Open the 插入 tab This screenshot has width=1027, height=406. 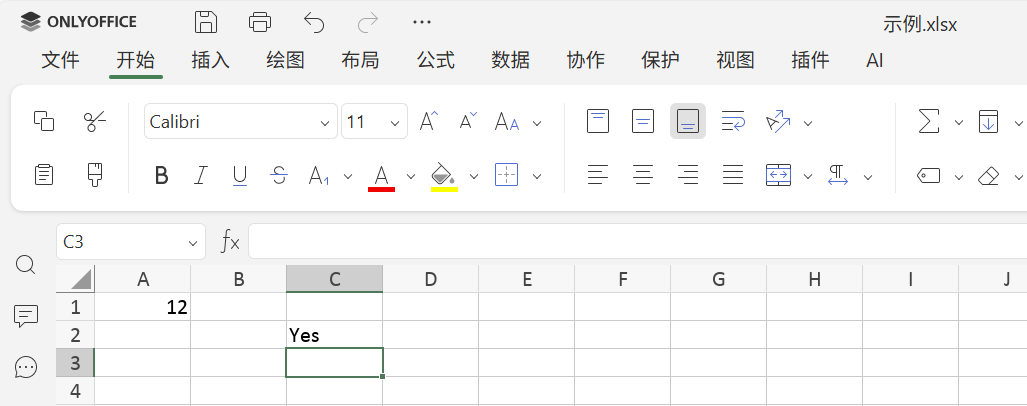[211, 60]
